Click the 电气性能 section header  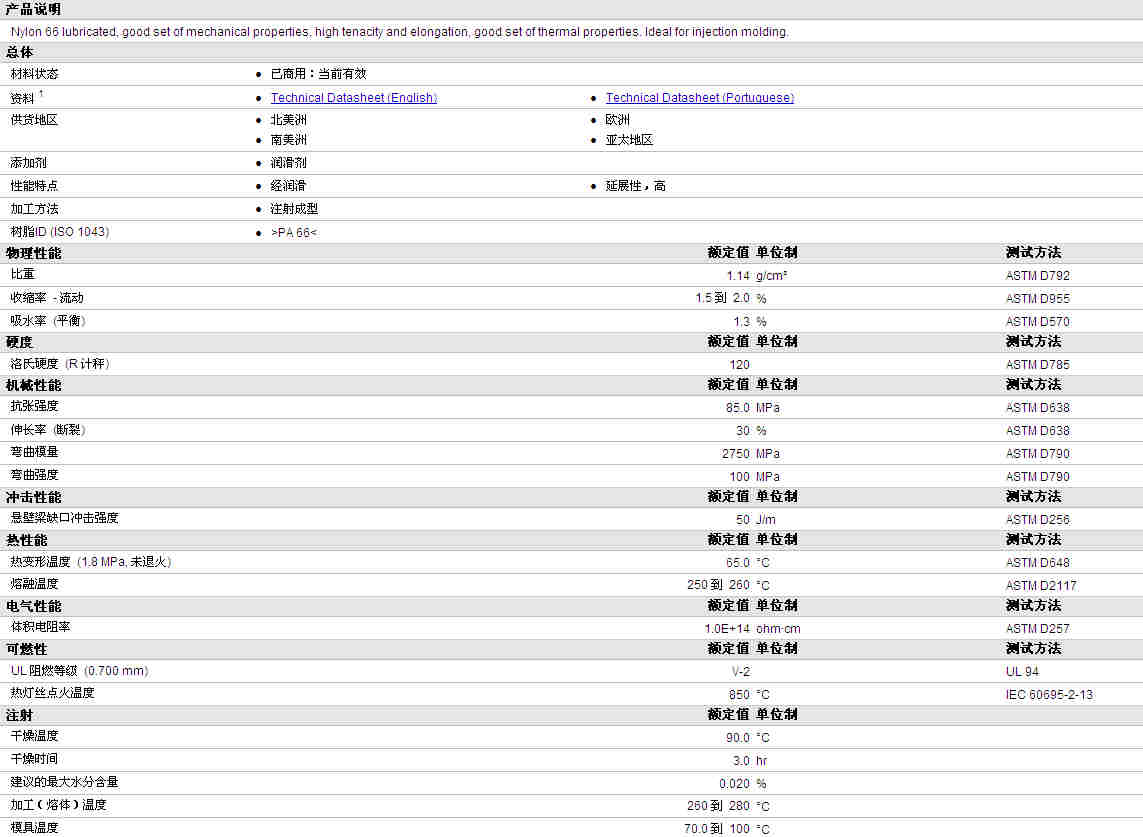point(34,607)
